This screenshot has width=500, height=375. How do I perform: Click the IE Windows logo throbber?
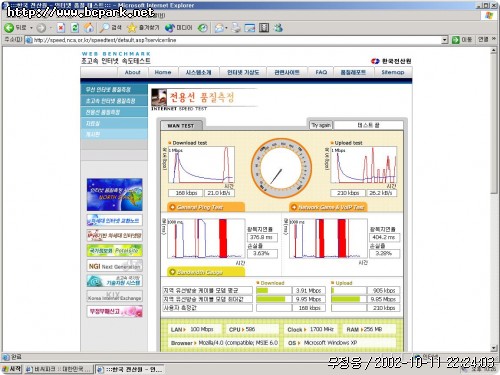(489, 15)
